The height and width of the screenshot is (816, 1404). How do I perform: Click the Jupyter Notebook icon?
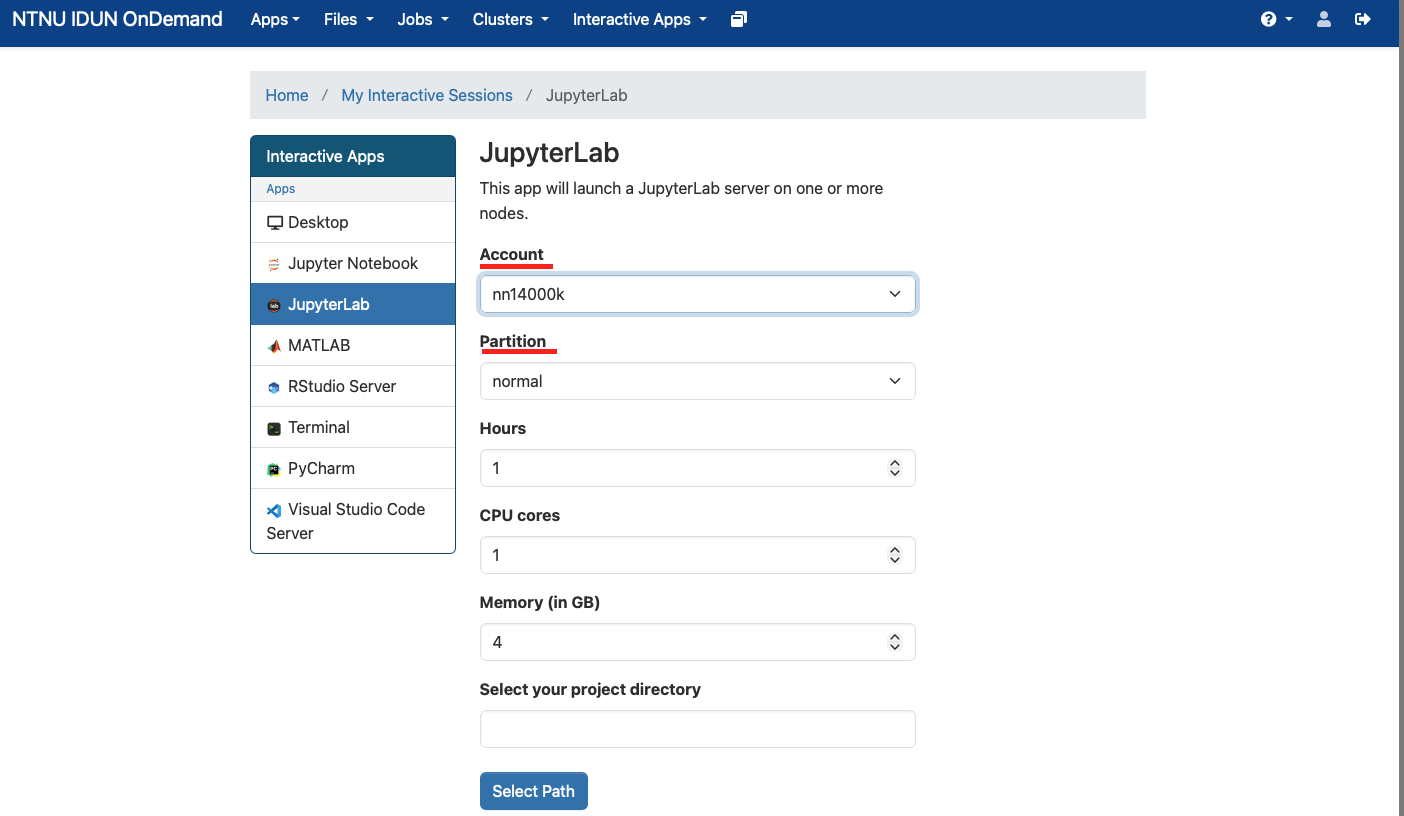pos(274,264)
